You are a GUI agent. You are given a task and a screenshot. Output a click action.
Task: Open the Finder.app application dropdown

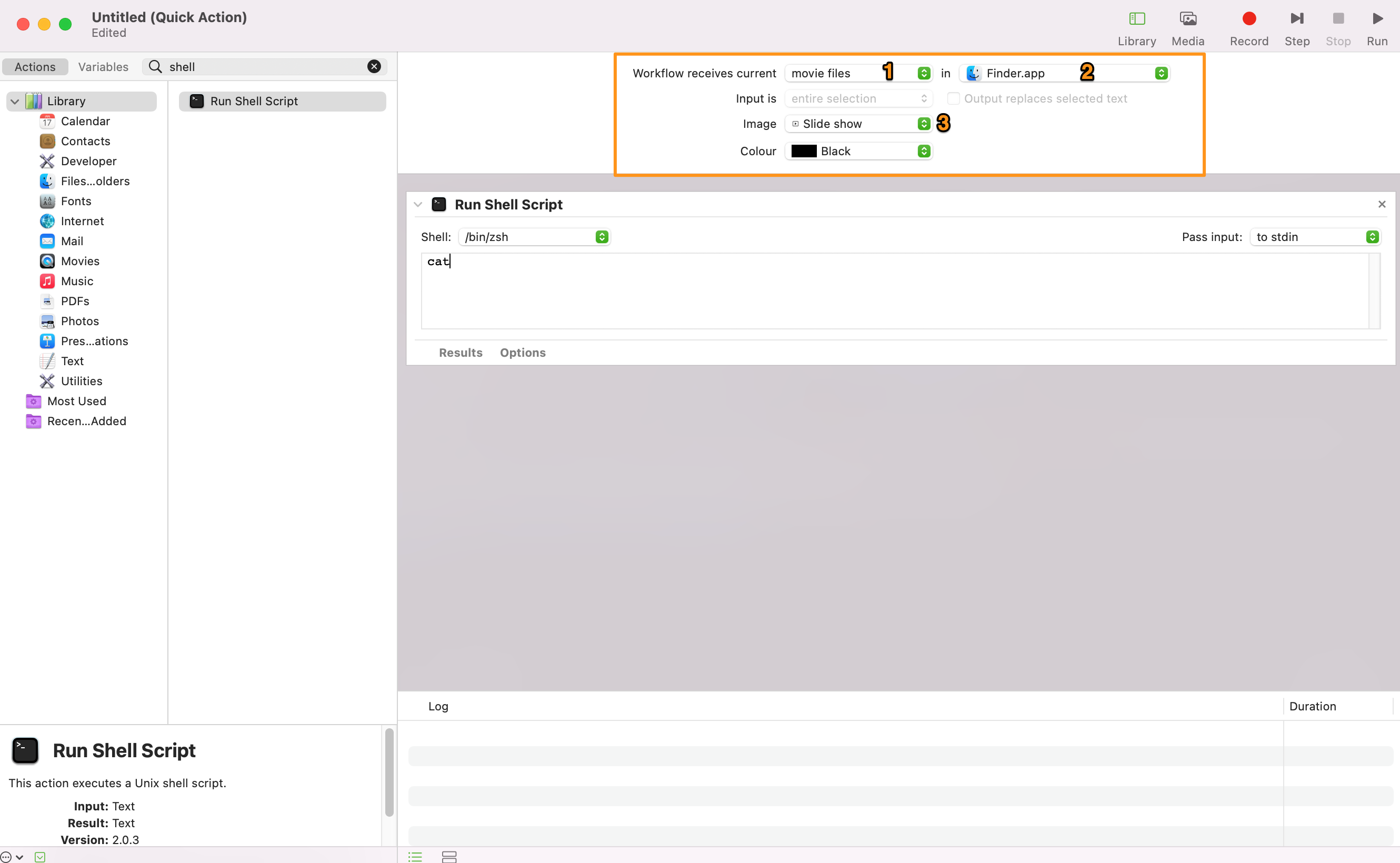(x=1065, y=73)
